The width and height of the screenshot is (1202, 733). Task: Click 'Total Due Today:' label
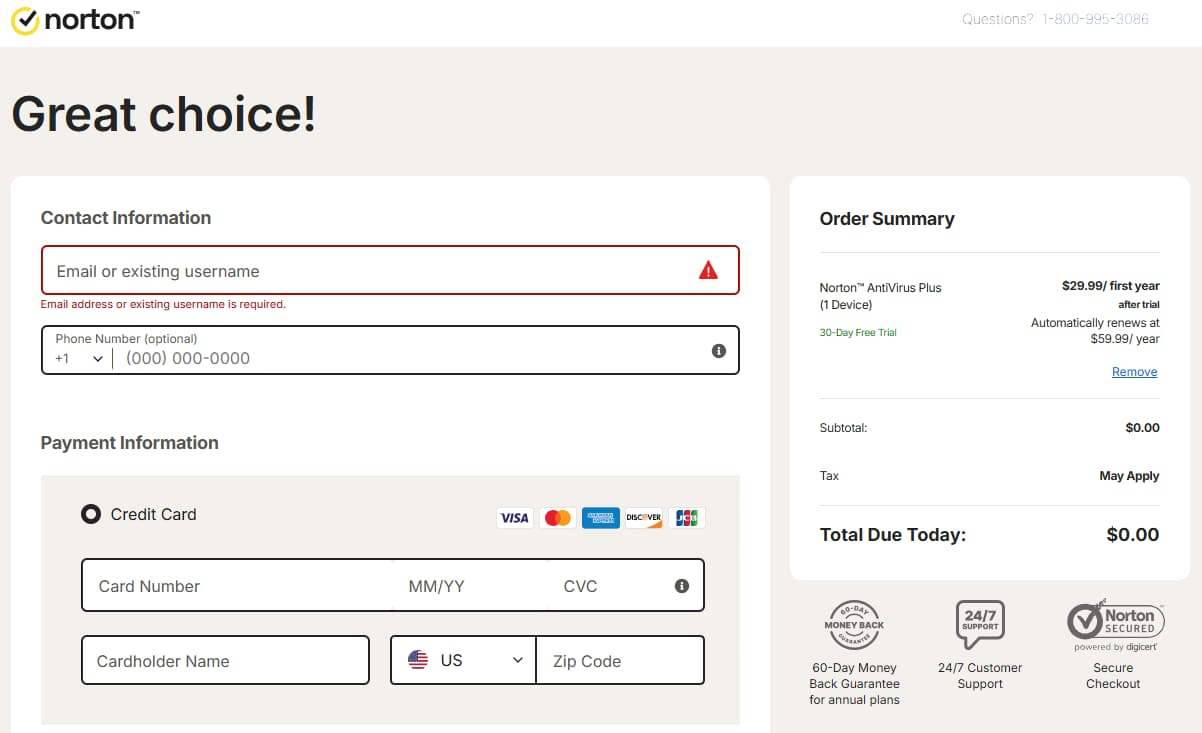point(892,535)
